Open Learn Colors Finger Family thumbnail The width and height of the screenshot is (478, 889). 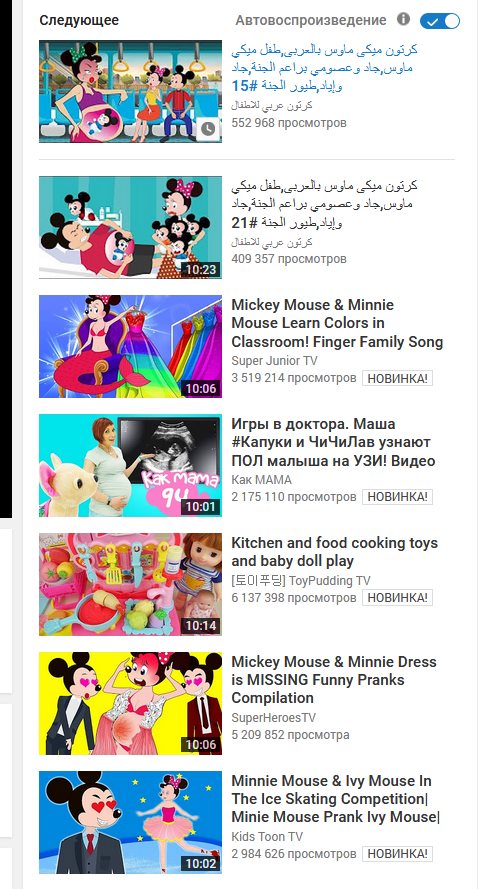130,346
